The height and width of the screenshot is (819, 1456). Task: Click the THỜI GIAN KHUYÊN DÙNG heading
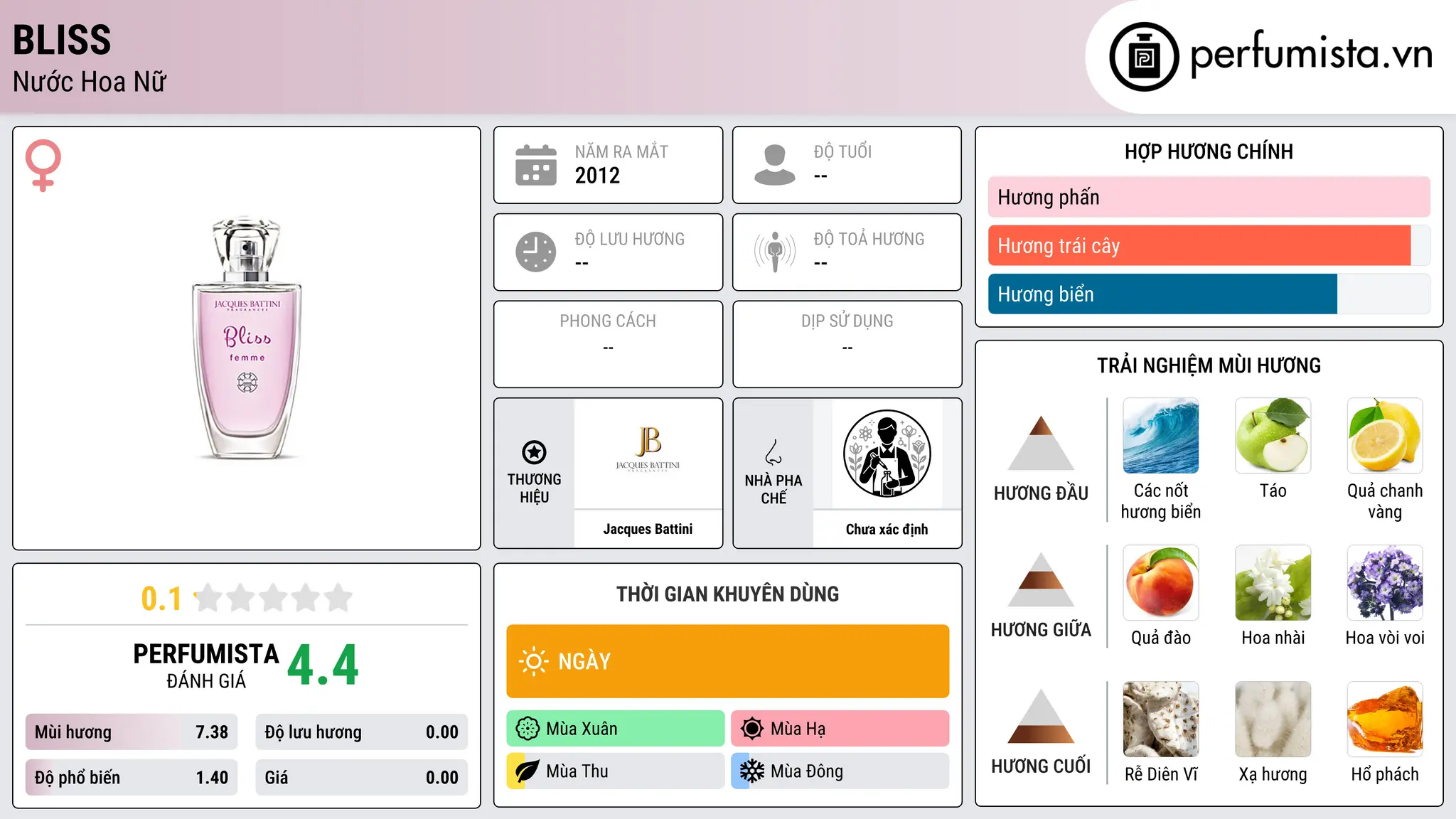pos(727,594)
